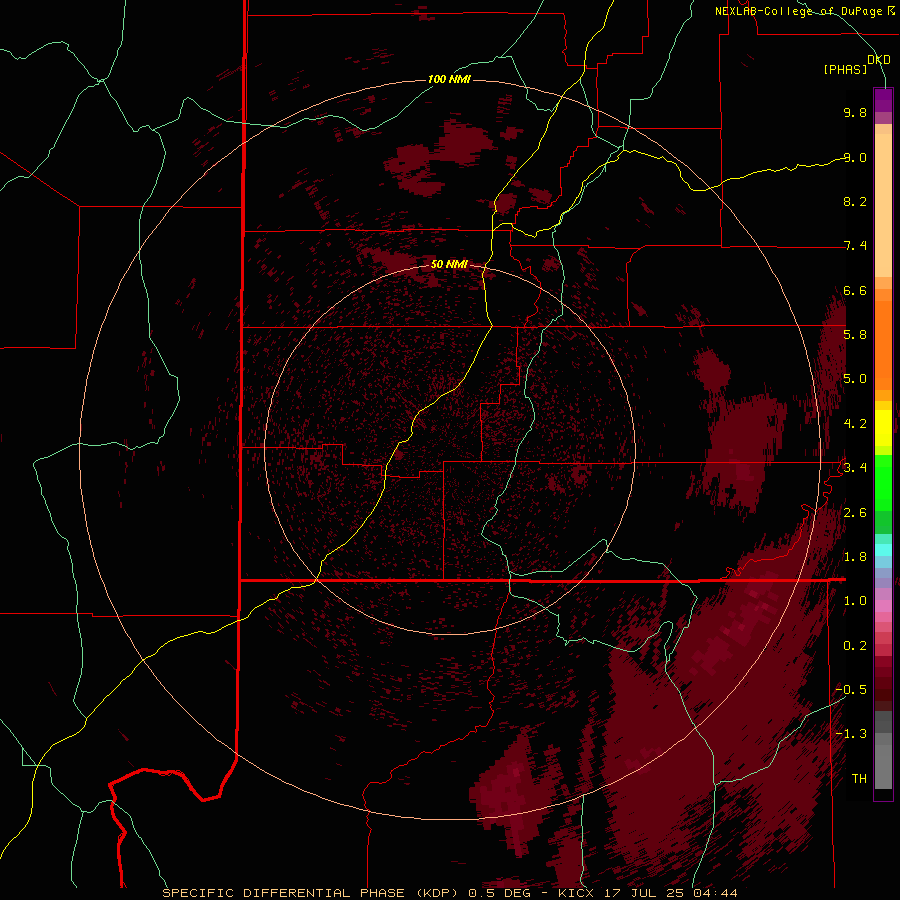Screen dimensions: 900x900
Task: Click the -0.5 legend scale value
Action: 851,690
